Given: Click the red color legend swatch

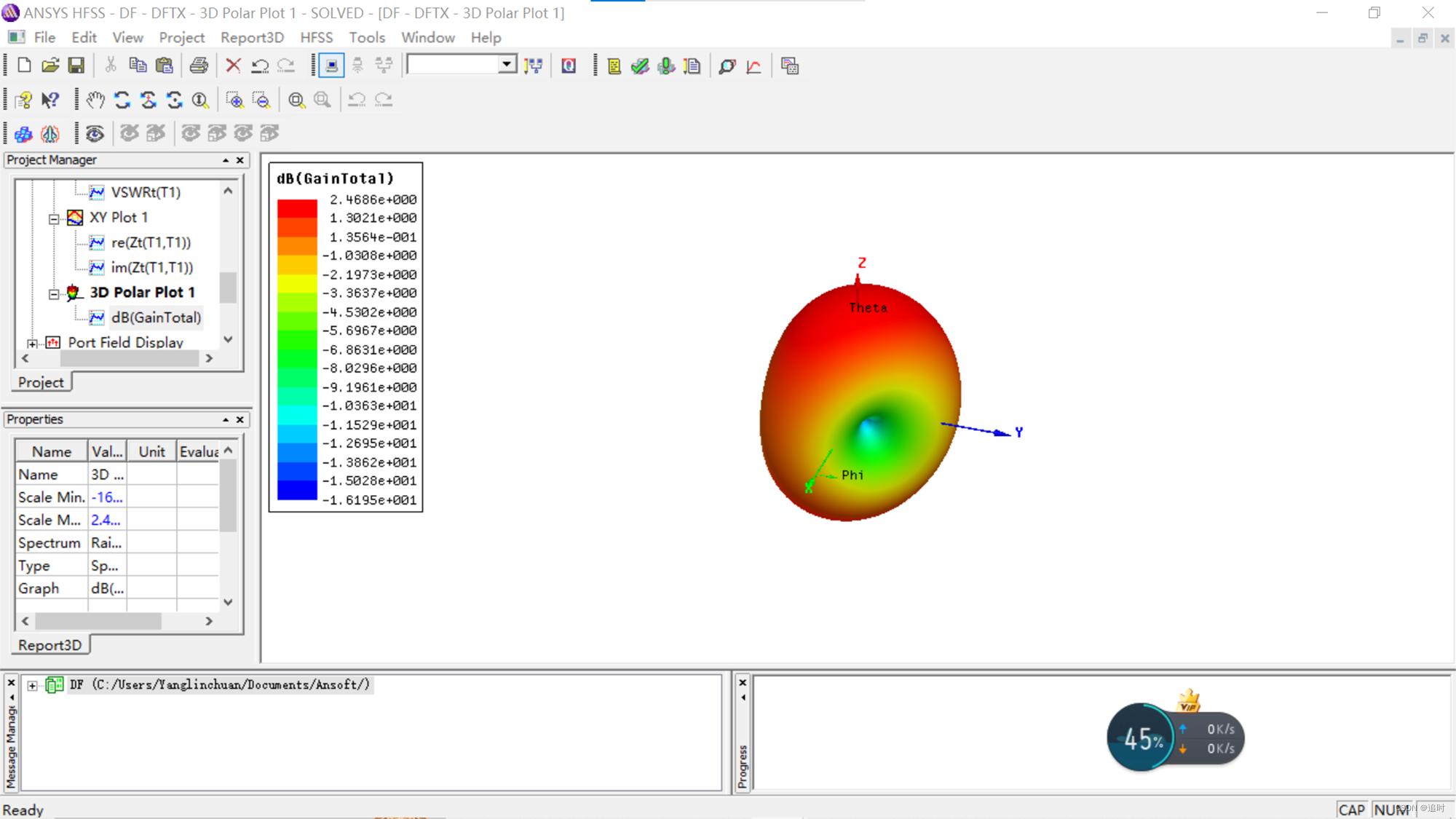Looking at the screenshot, I should [297, 208].
